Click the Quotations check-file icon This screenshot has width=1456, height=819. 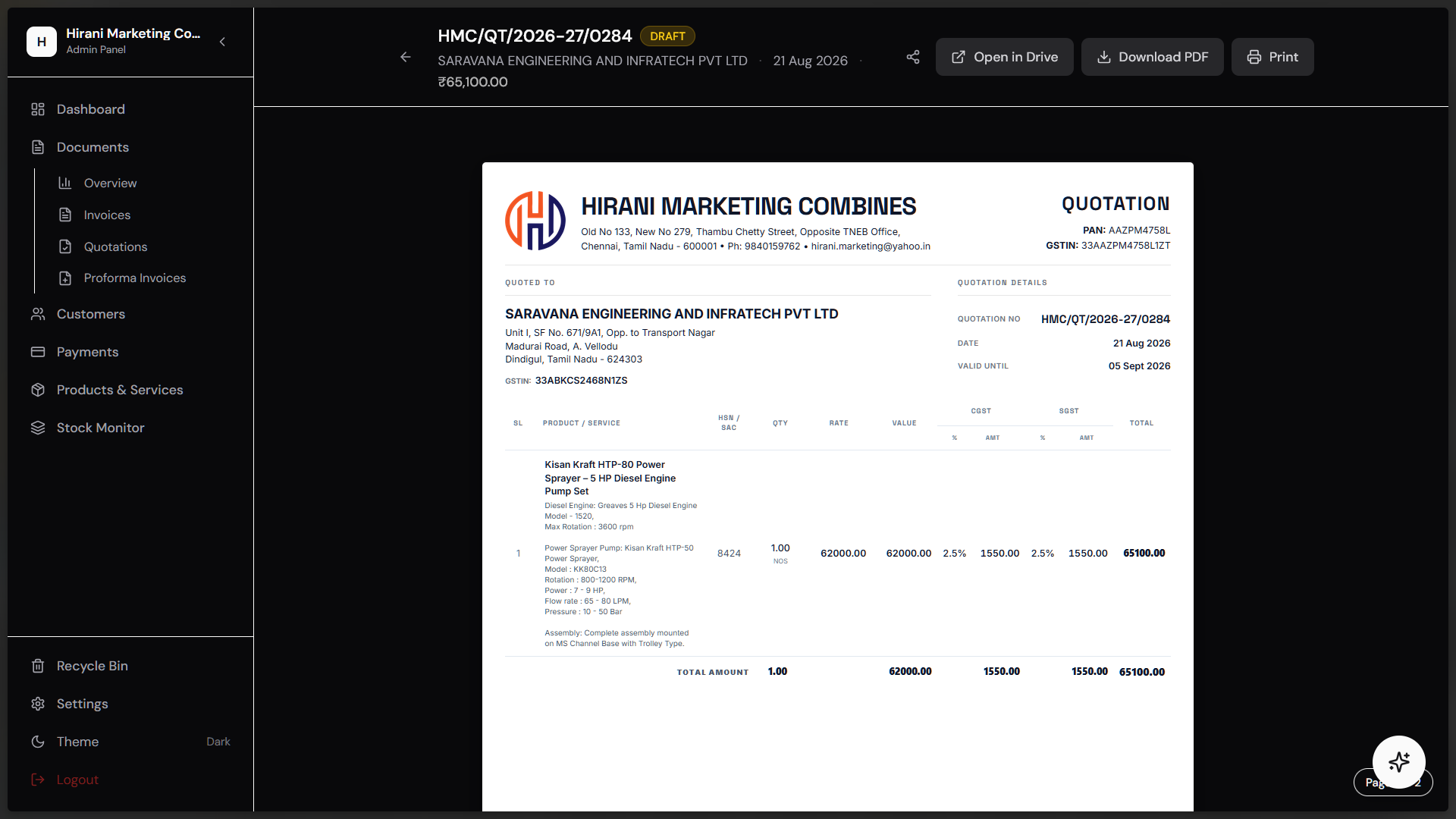pos(65,246)
